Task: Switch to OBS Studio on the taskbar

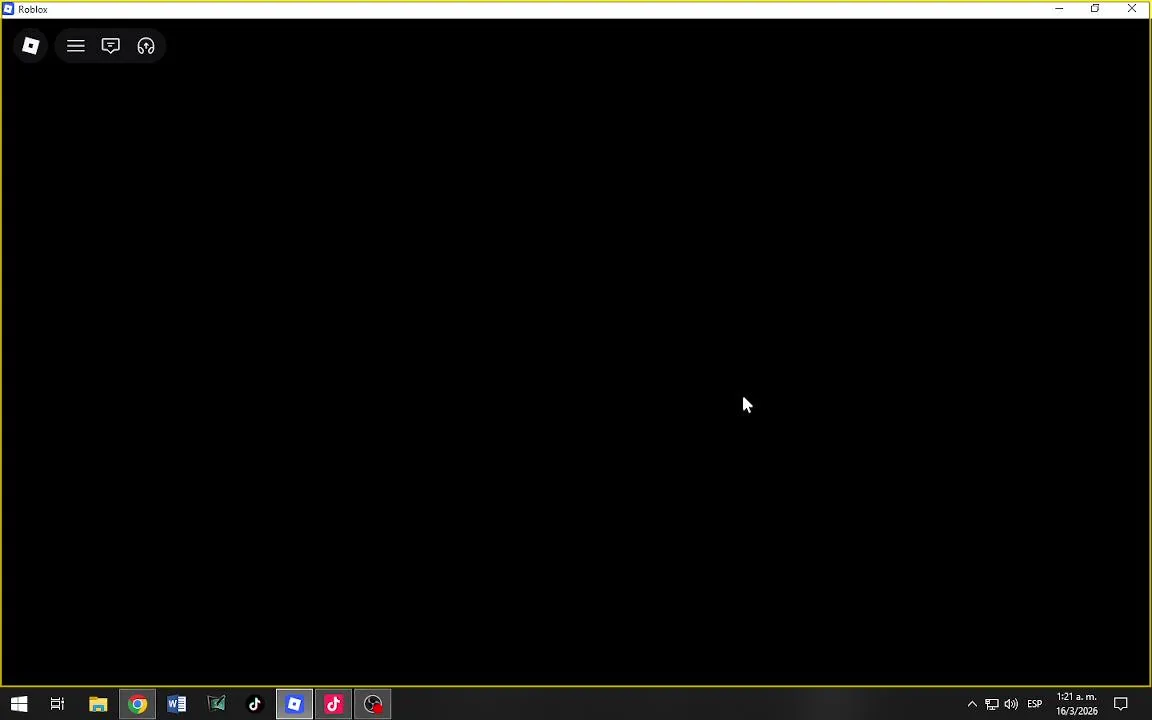Action: (x=372, y=704)
